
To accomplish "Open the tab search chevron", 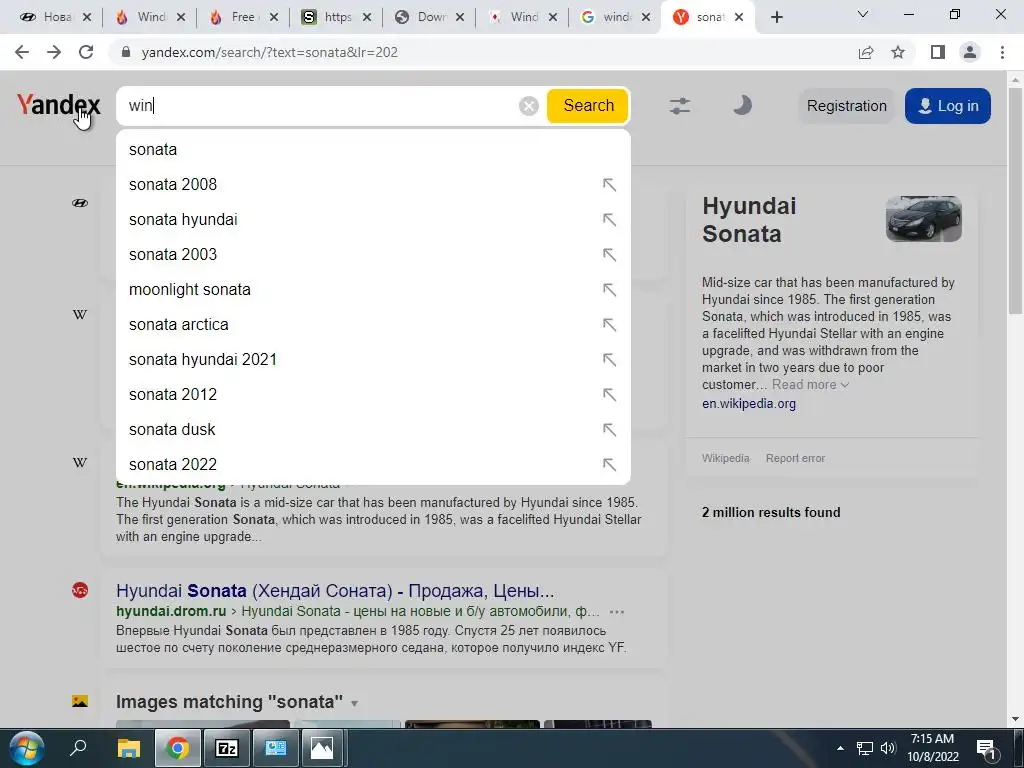I will tap(863, 14).
